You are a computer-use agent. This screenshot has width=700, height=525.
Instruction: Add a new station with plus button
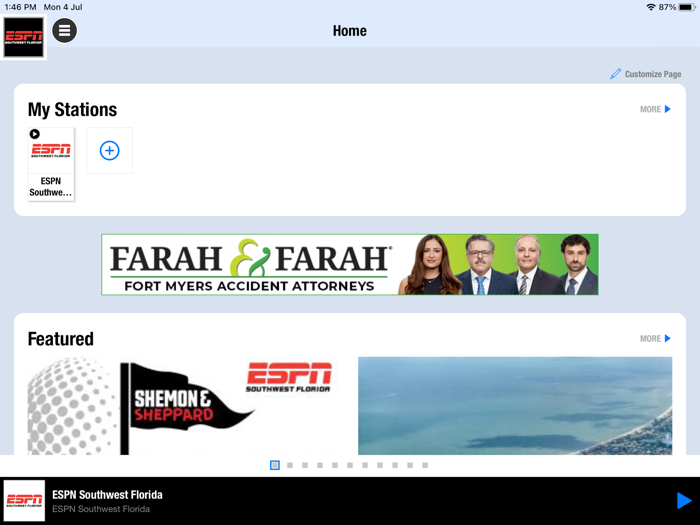[109, 150]
